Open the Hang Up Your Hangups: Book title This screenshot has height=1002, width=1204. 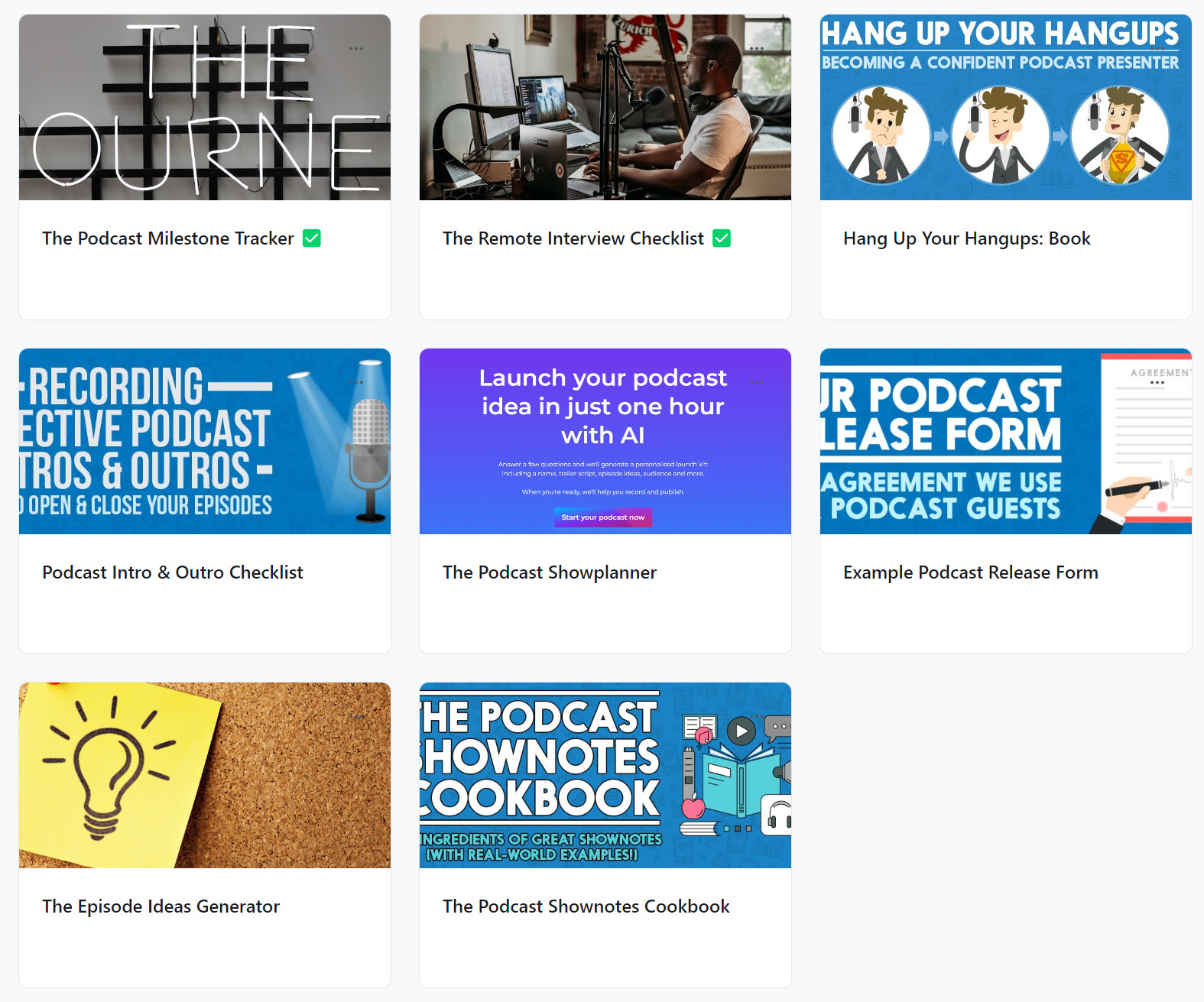point(966,238)
